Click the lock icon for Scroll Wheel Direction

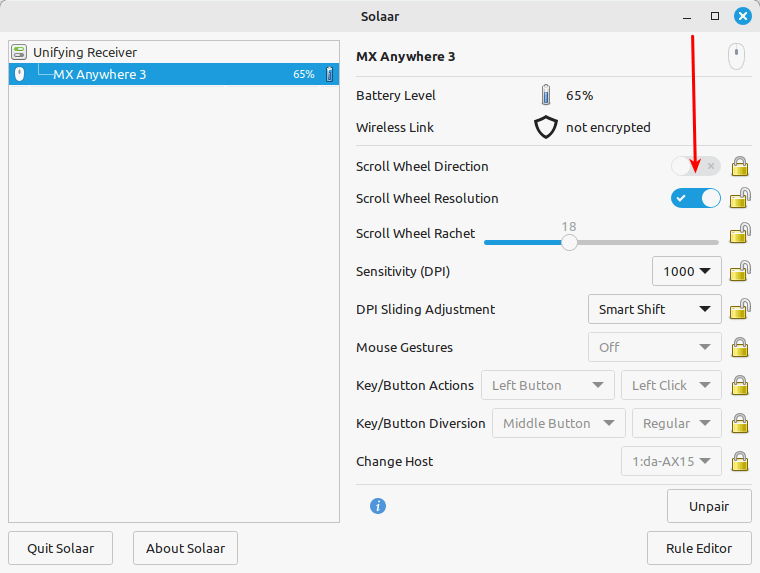[740, 166]
